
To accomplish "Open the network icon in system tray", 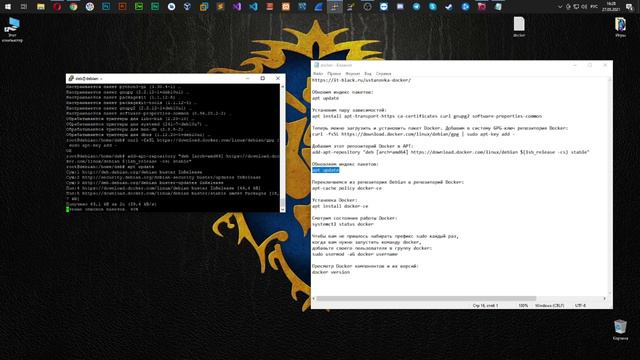I will click(576, 7).
